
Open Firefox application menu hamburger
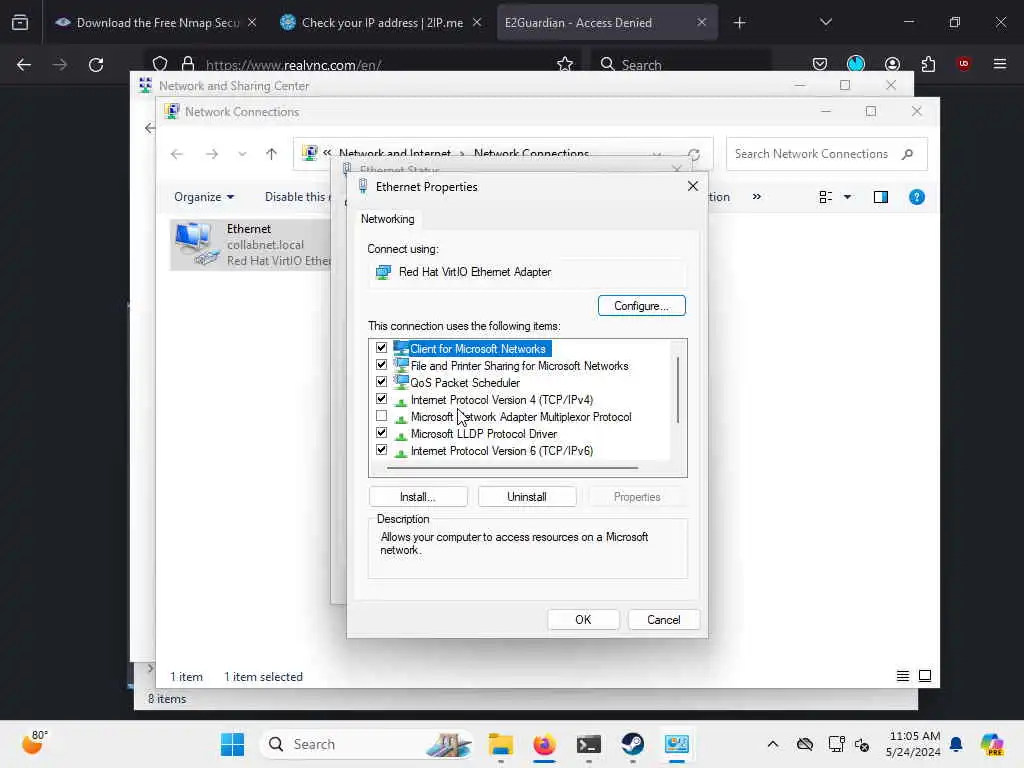click(999, 64)
